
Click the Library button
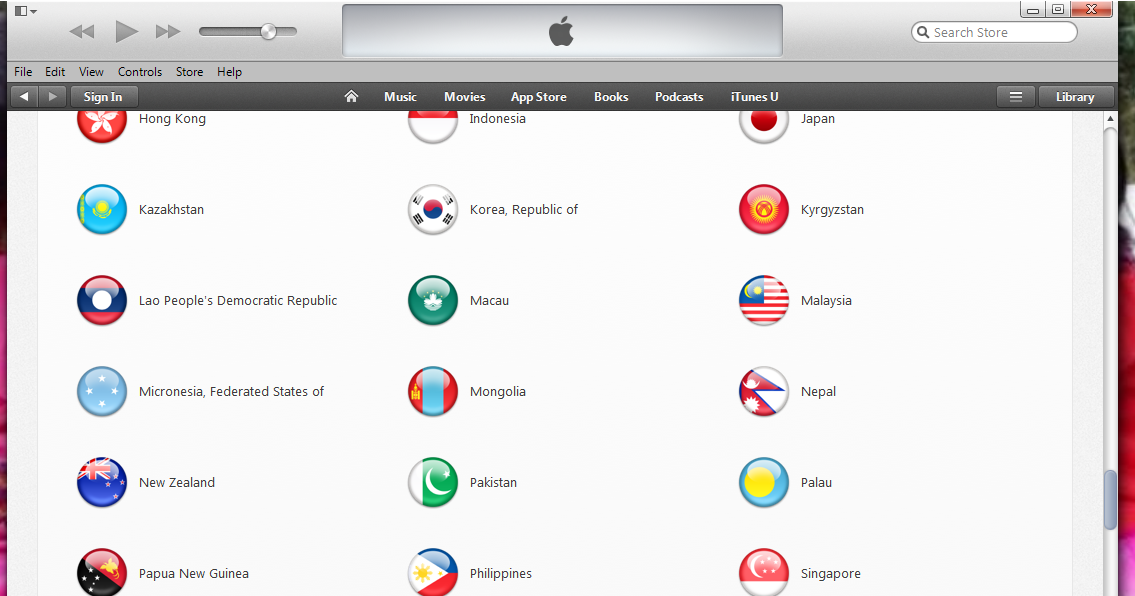tap(1075, 96)
